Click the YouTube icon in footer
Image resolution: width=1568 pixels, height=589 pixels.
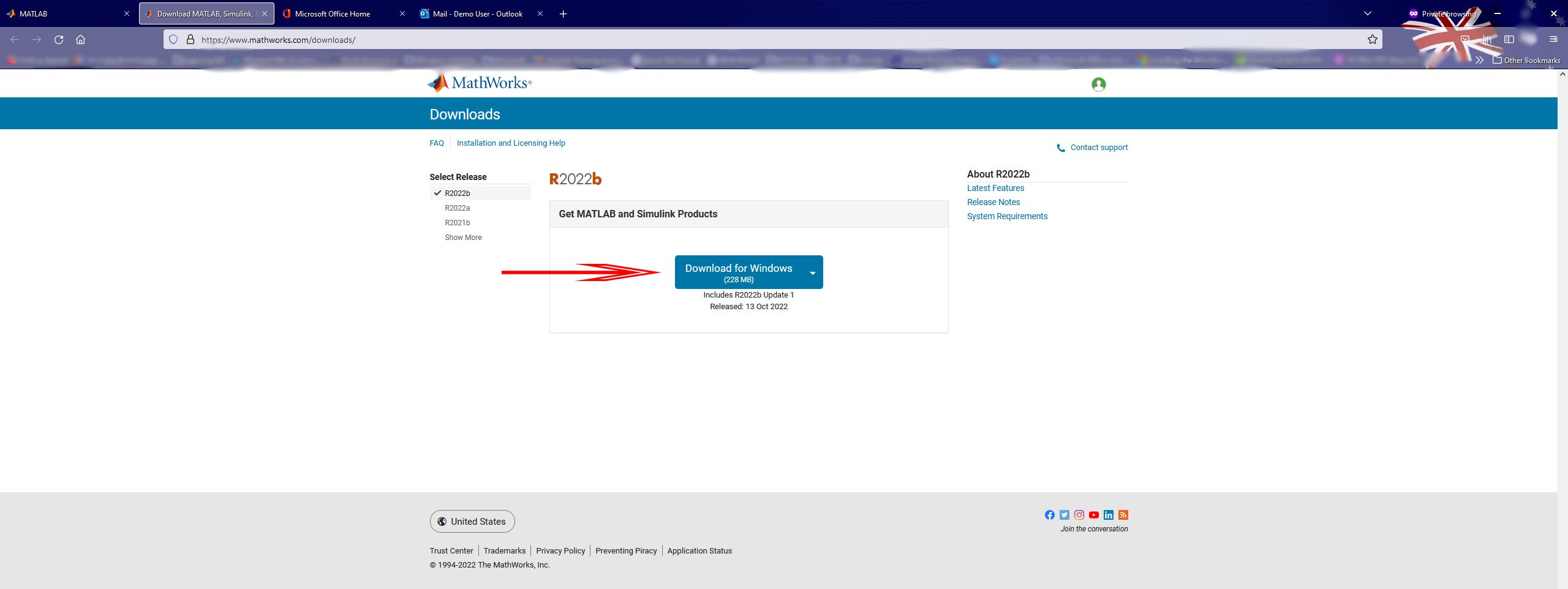(x=1093, y=515)
